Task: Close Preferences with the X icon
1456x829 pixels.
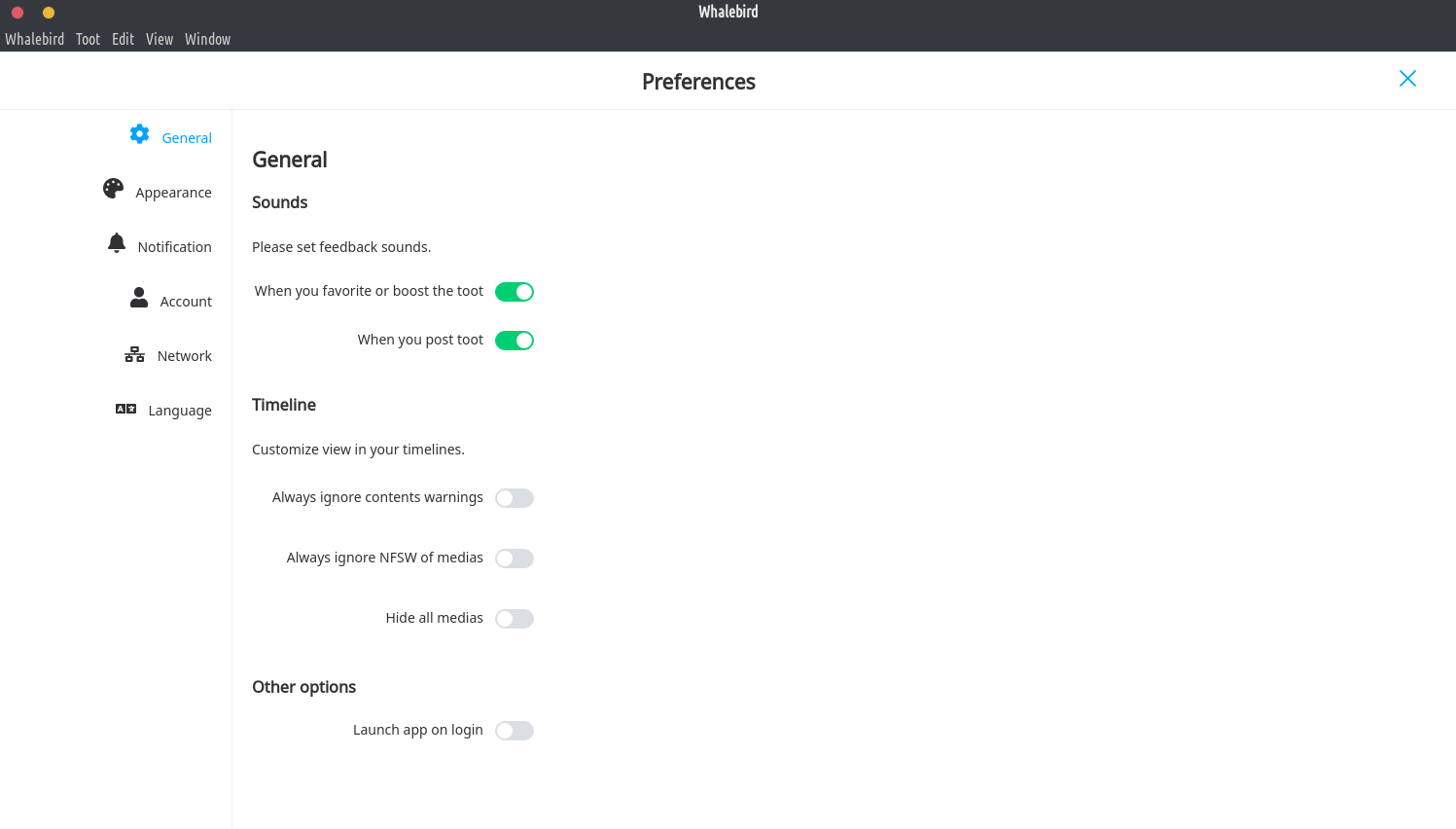Action: [x=1407, y=79]
